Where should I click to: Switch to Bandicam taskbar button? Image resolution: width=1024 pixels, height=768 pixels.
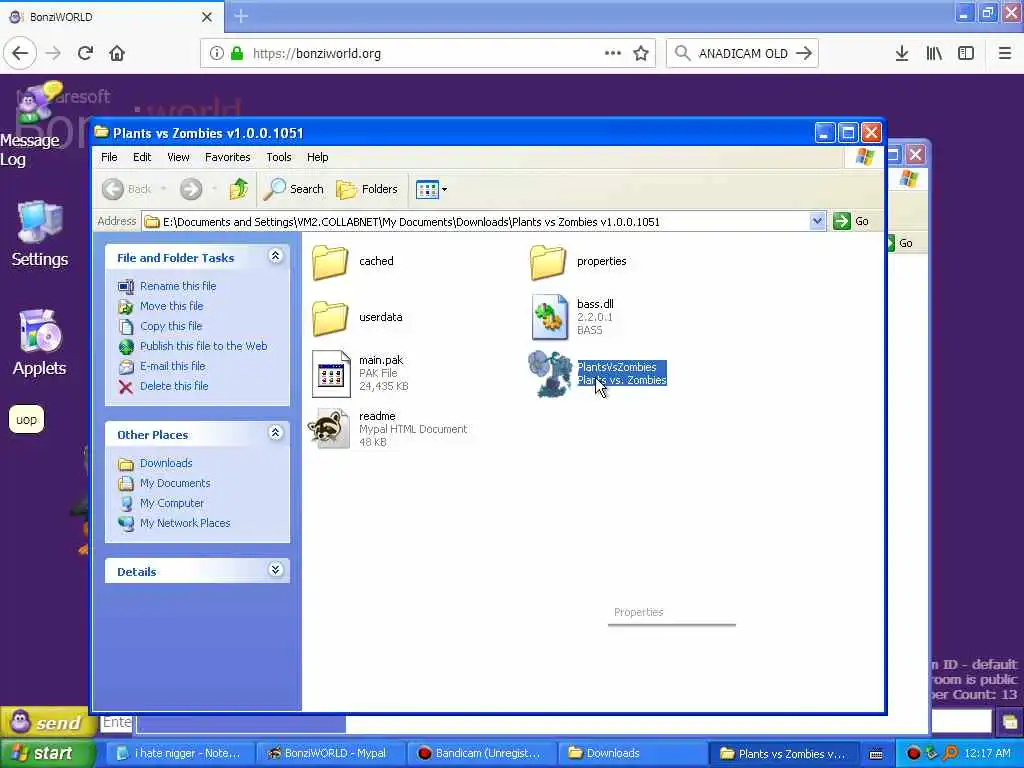point(481,754)
